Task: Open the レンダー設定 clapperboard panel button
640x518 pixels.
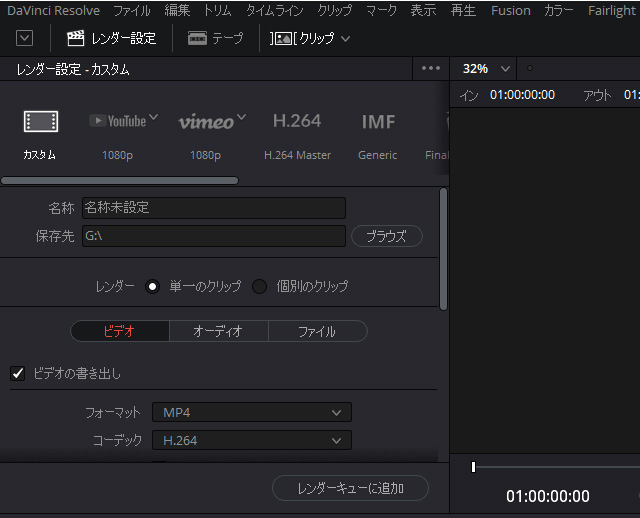Action: pos(111,38)
